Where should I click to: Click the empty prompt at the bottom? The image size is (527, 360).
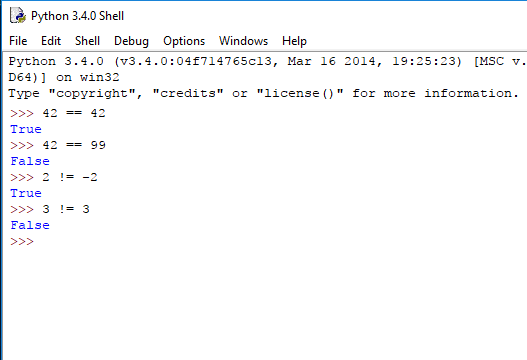coord(22,241)
